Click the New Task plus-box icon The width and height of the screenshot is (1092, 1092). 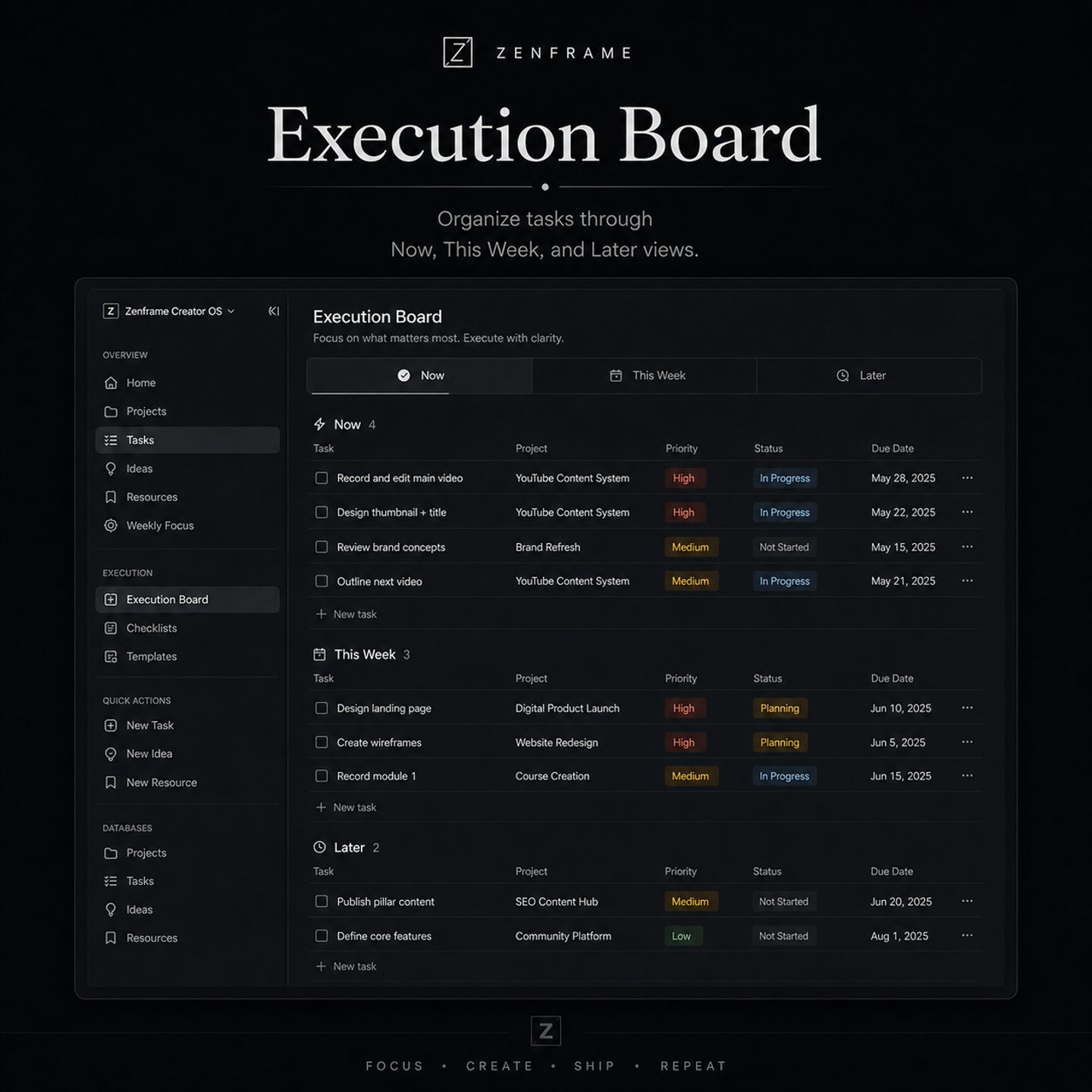(x=111, y=726)
